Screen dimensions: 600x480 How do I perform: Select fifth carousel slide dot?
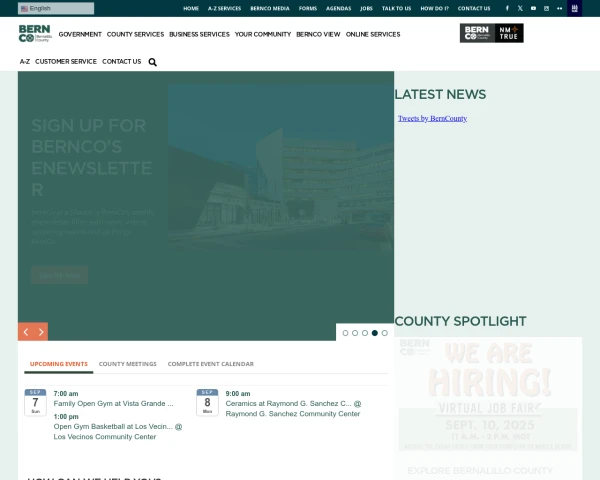coord(385,333)
